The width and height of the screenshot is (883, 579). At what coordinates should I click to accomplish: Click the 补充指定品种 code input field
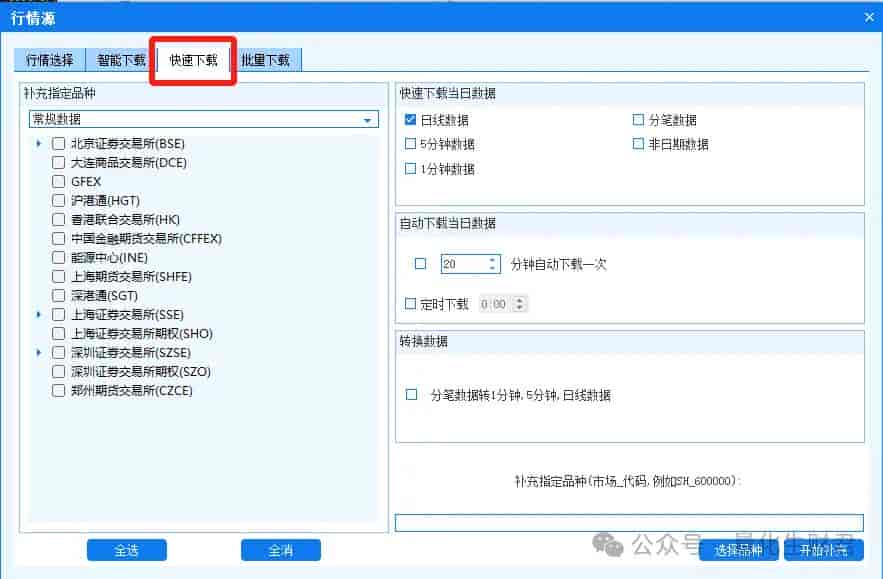coord(629,523)
